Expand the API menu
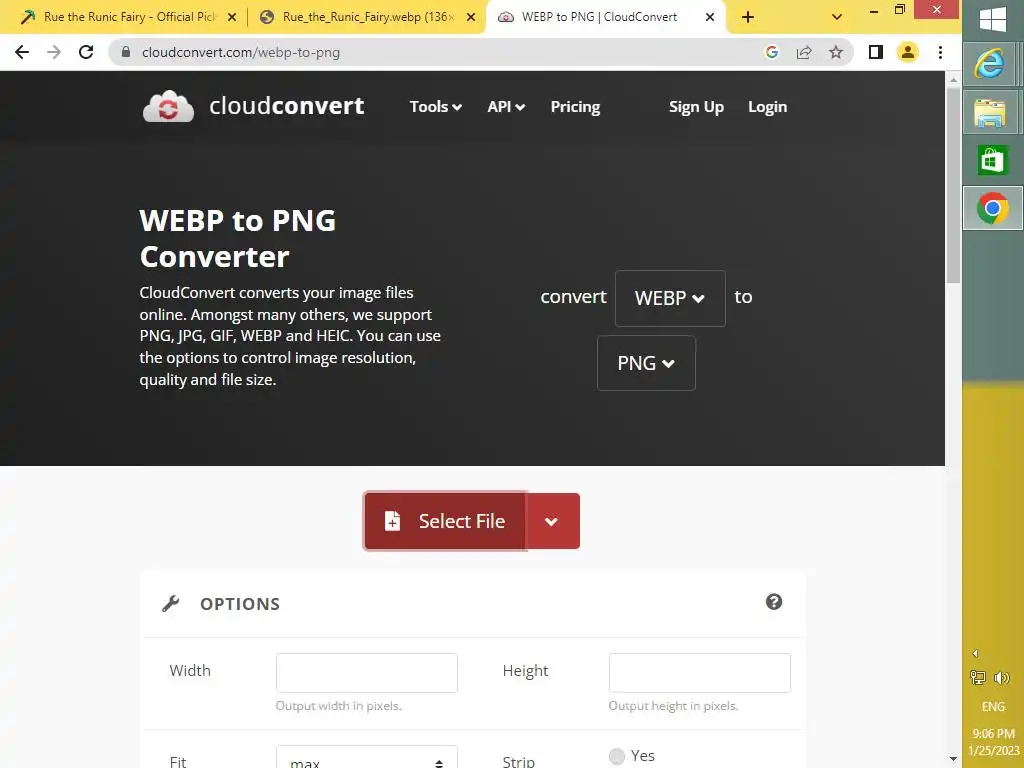 coord(506,106)
